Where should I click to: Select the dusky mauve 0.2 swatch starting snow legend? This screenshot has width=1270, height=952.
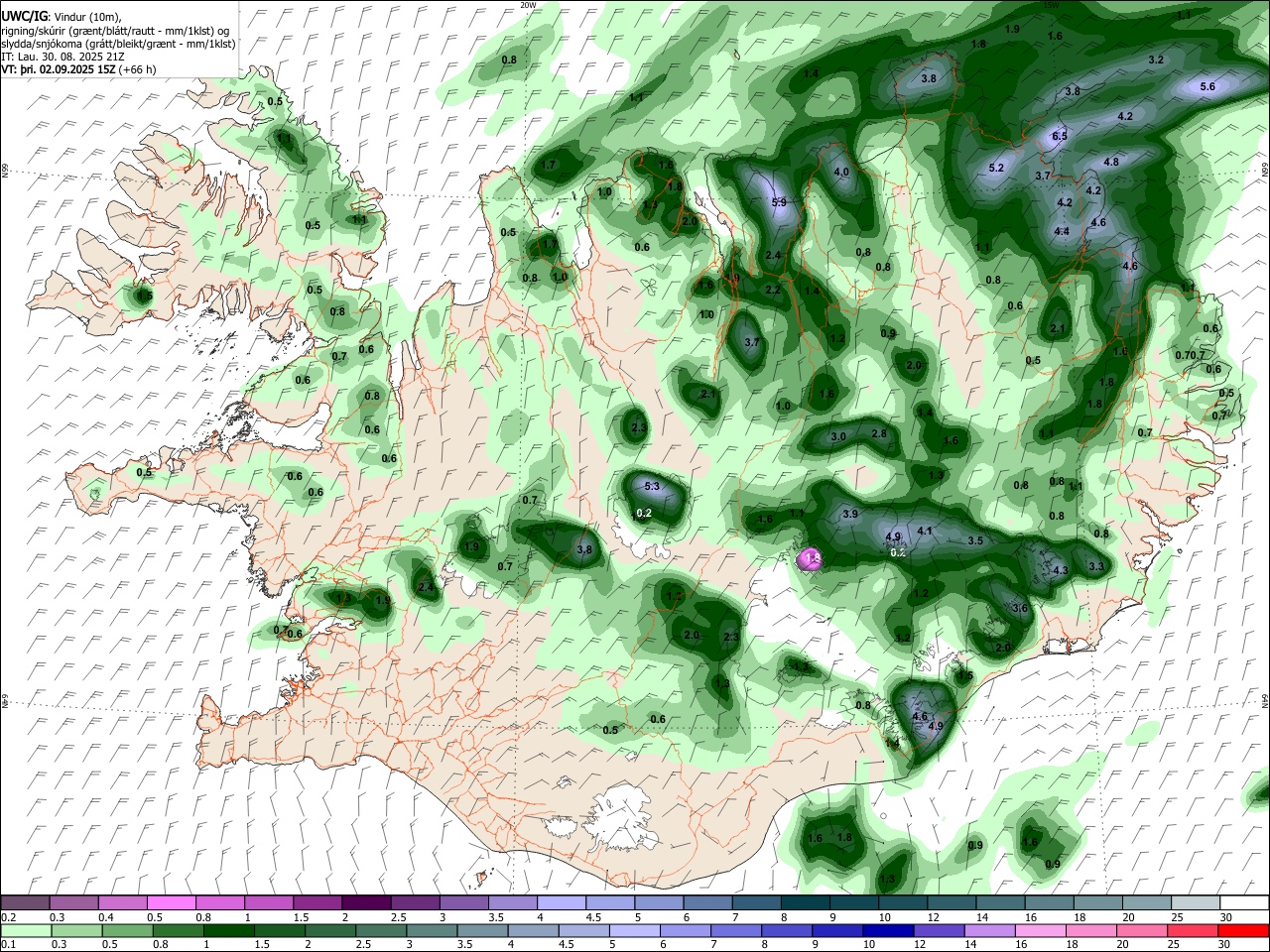point(25,902)
